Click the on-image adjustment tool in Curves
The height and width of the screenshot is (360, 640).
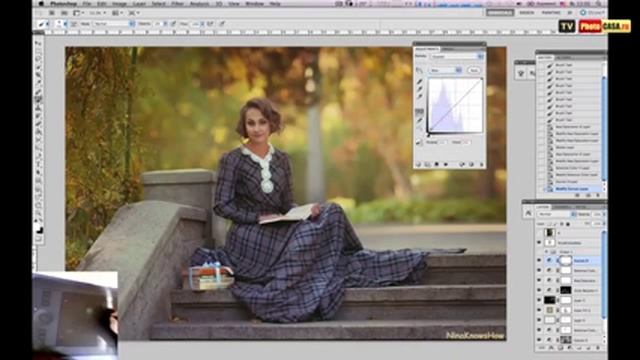tap(419, 70)
